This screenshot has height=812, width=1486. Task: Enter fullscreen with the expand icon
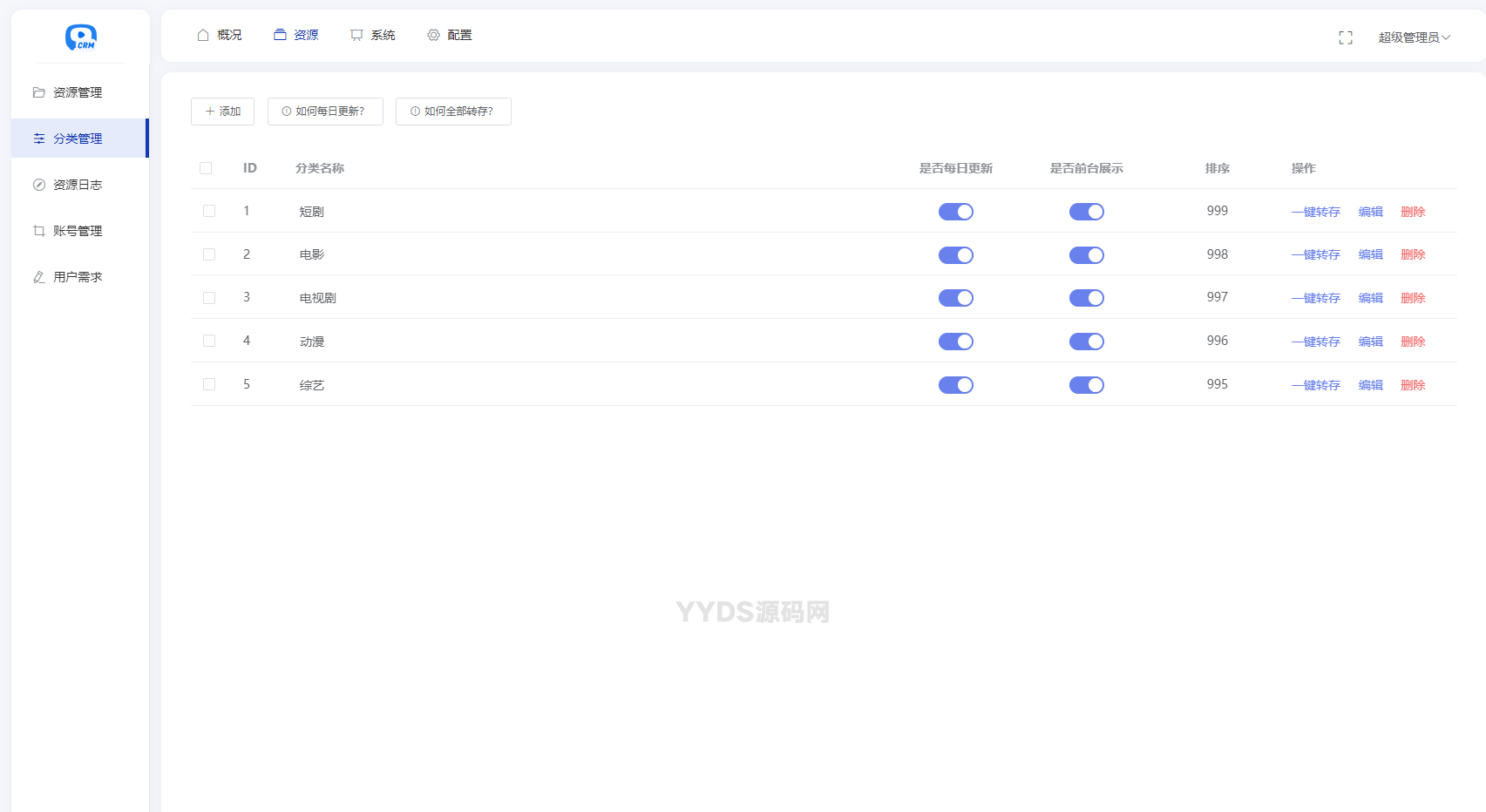point(1345,37)
